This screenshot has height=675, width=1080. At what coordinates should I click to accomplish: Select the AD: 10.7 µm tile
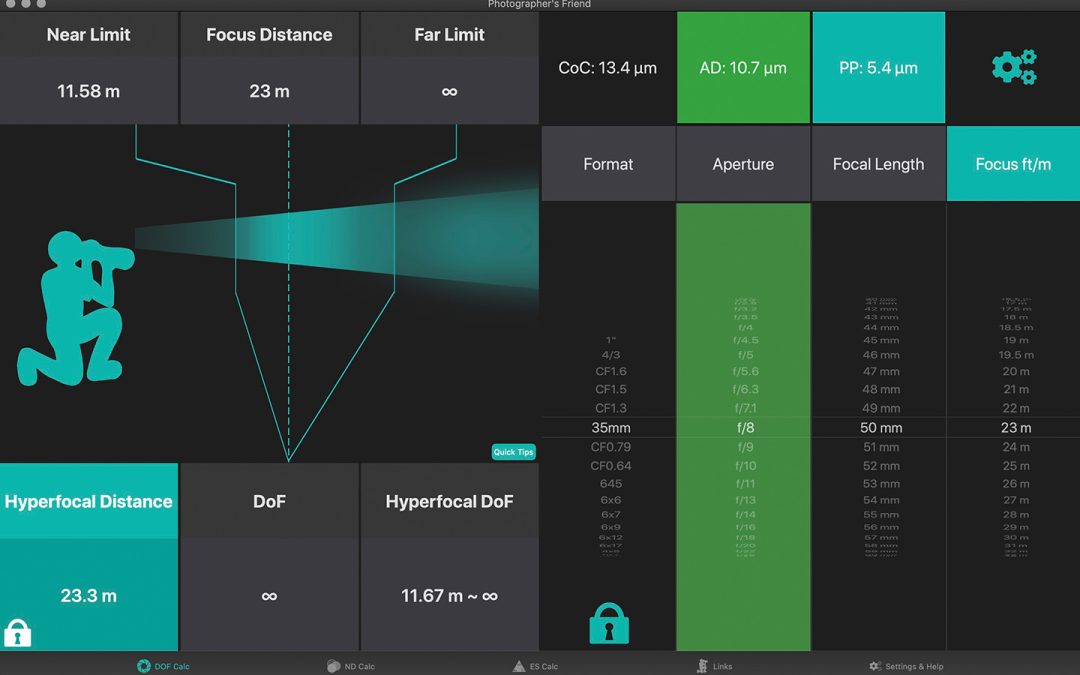tap(743, 68)
